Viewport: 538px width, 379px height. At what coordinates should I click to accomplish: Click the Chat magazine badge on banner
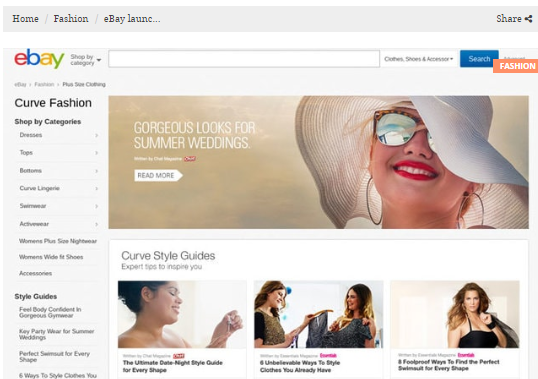point(190,159)
